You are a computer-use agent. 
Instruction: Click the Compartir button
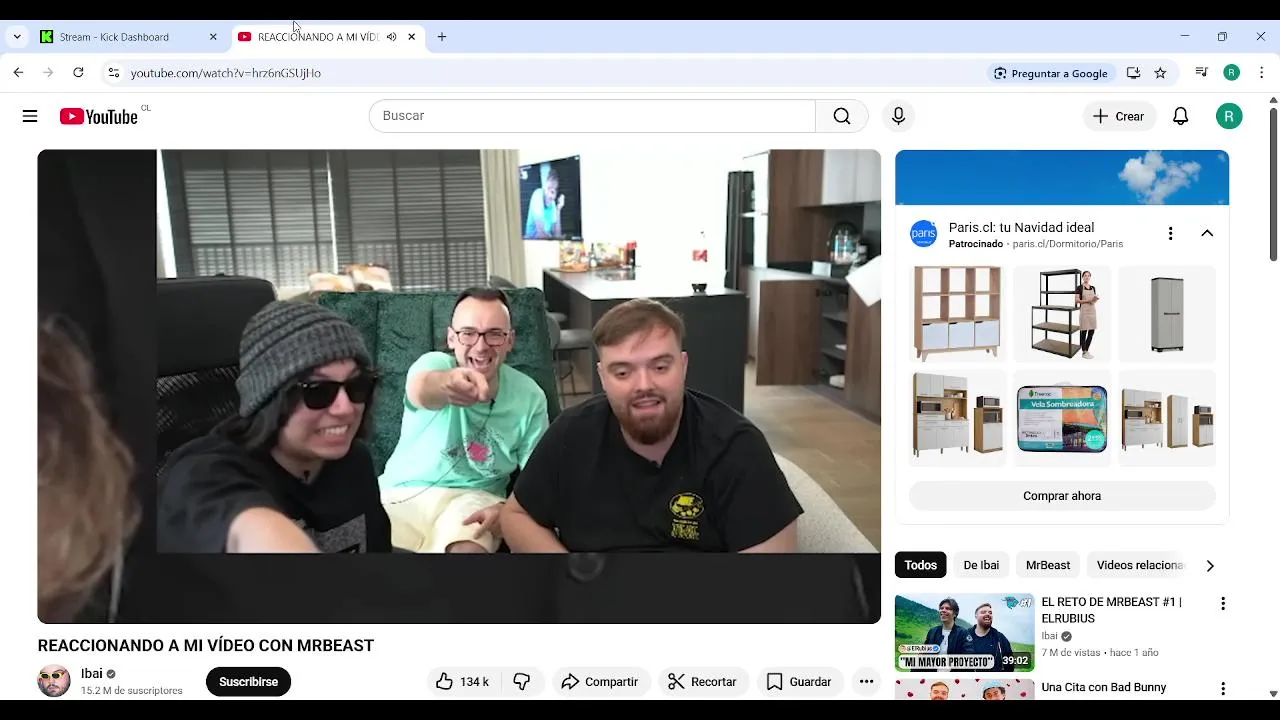600,682
